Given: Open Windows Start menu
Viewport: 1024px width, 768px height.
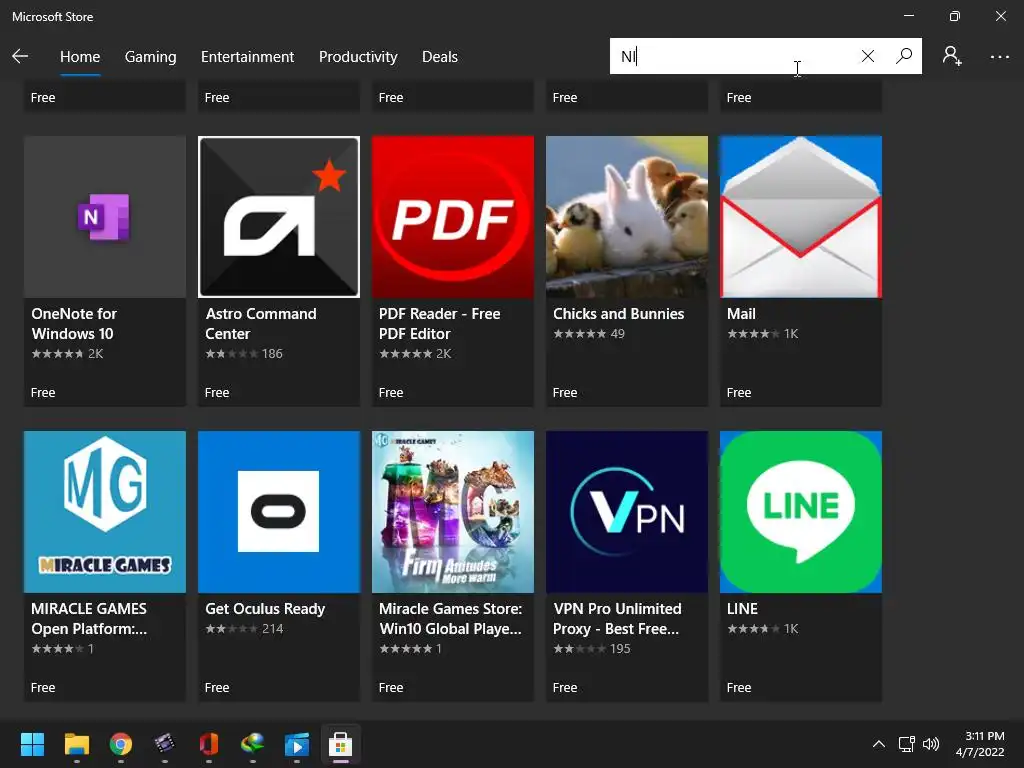Looking at the screenshot, I should click(x=32, y=744).
